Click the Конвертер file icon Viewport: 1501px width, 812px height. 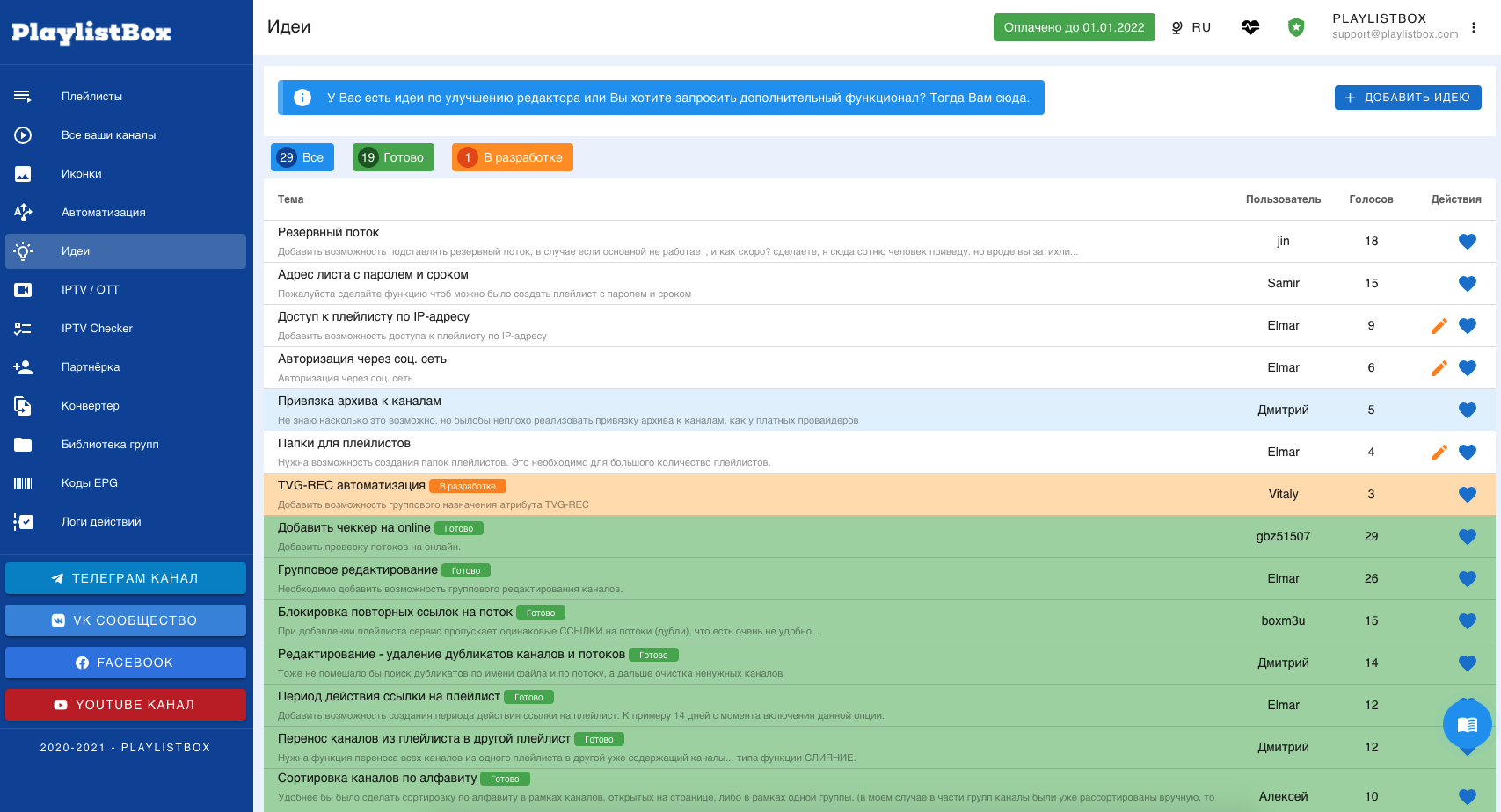23,406
